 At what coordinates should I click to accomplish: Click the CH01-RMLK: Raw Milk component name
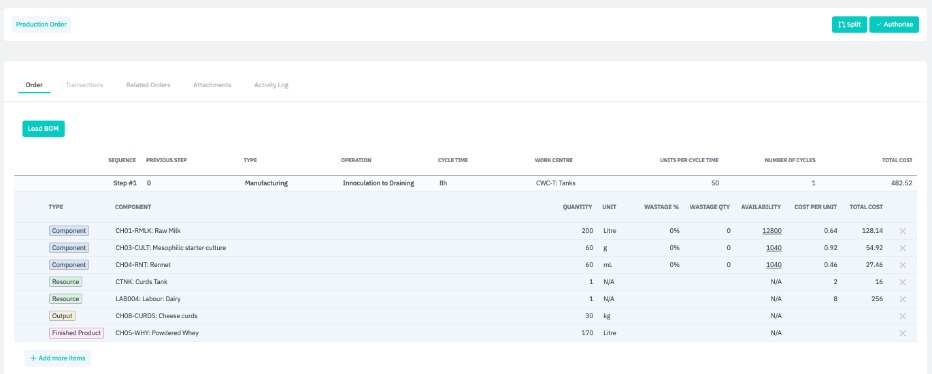(147, 231)
